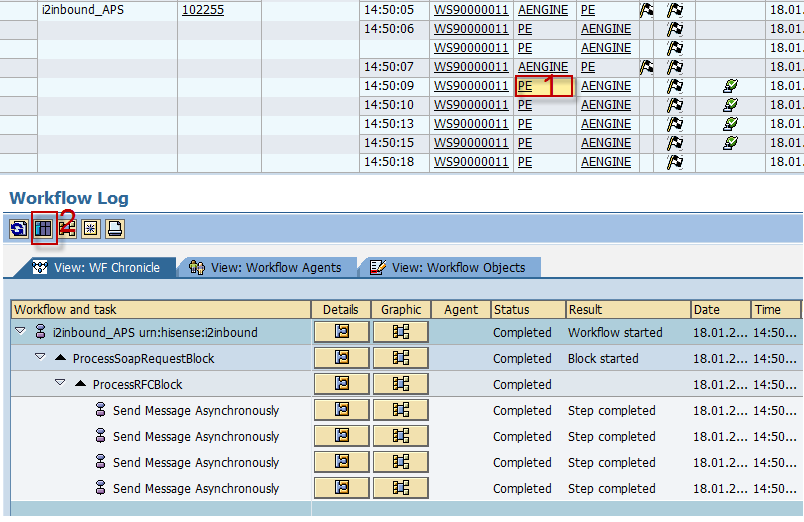Open Details for i2inbound_APS urn:hisense:i2inbound
Viewport: 804px width, 522px height.
tap(341, 332)
